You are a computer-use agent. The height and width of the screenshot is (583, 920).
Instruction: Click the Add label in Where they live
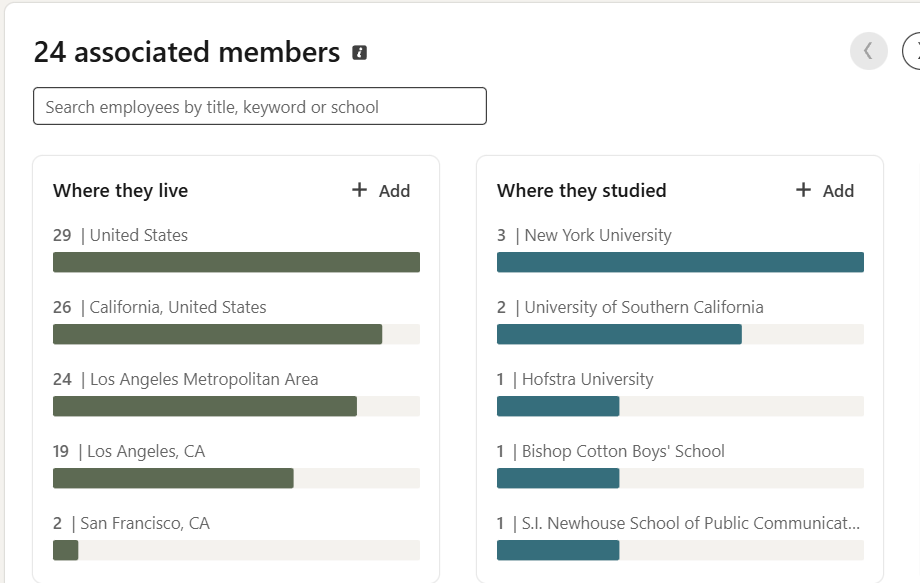pyautogui.click(x=394, y=191)
